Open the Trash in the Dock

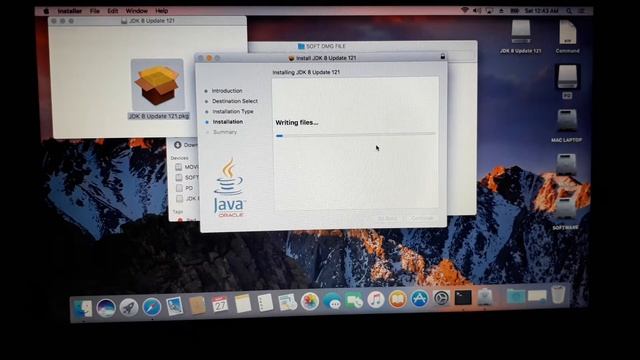tap(558, 294)
